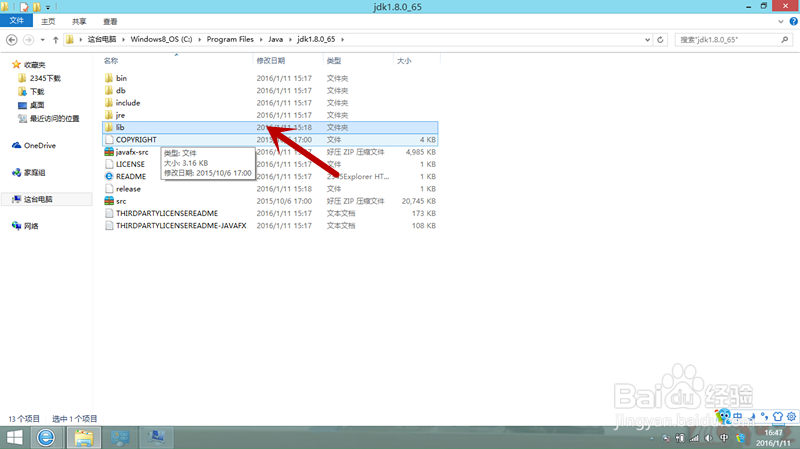Open the Downloads folder in the sidebar

[31, 91]
